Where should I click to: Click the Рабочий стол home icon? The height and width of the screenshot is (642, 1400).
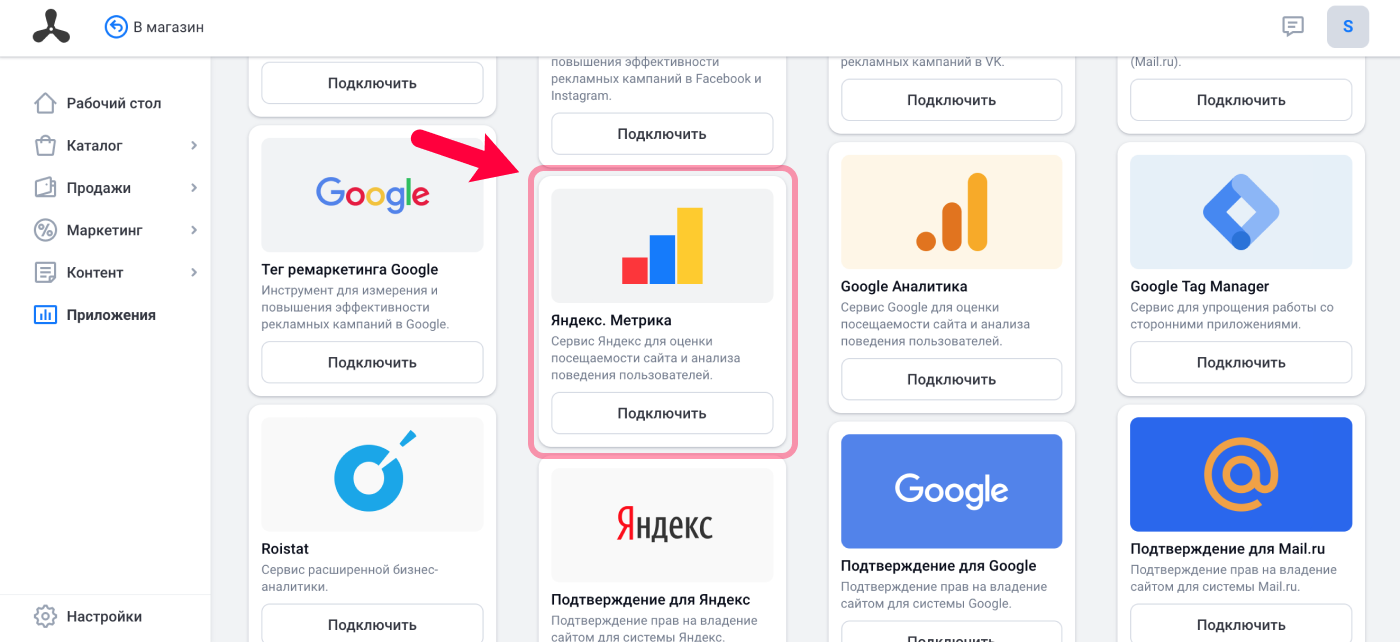[x=45, y=103]
